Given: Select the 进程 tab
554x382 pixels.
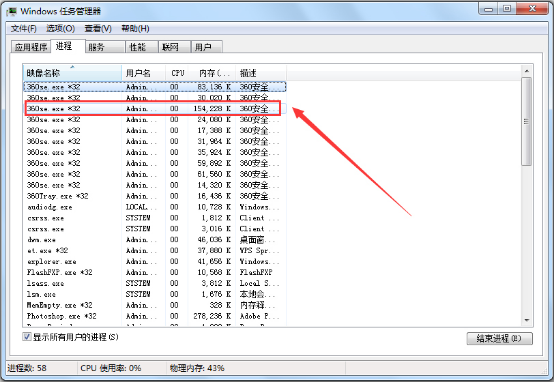Looking at the screenshot, I should [x=67, y=46].
